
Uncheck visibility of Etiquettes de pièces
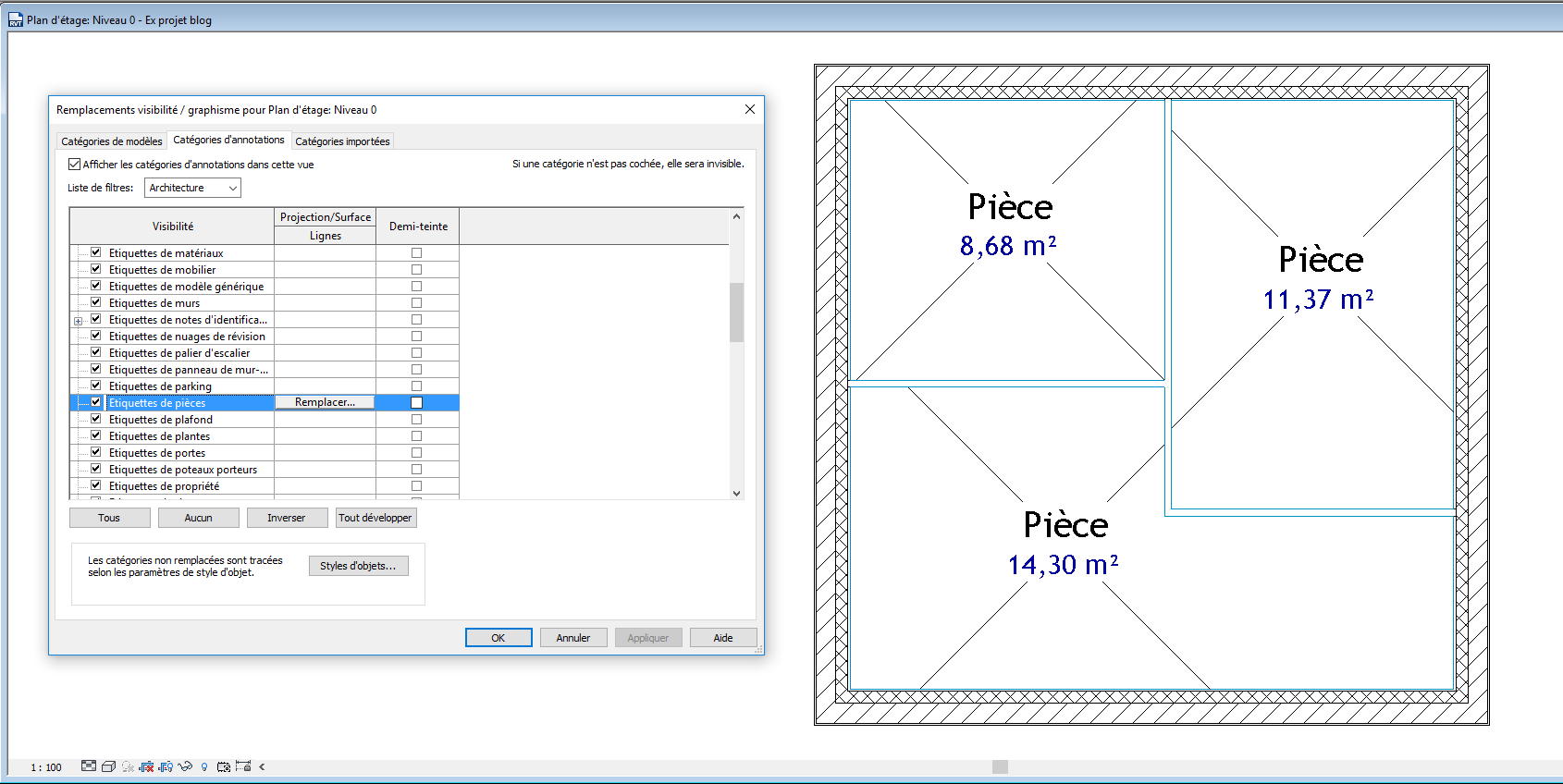click(x=95, y=402)
